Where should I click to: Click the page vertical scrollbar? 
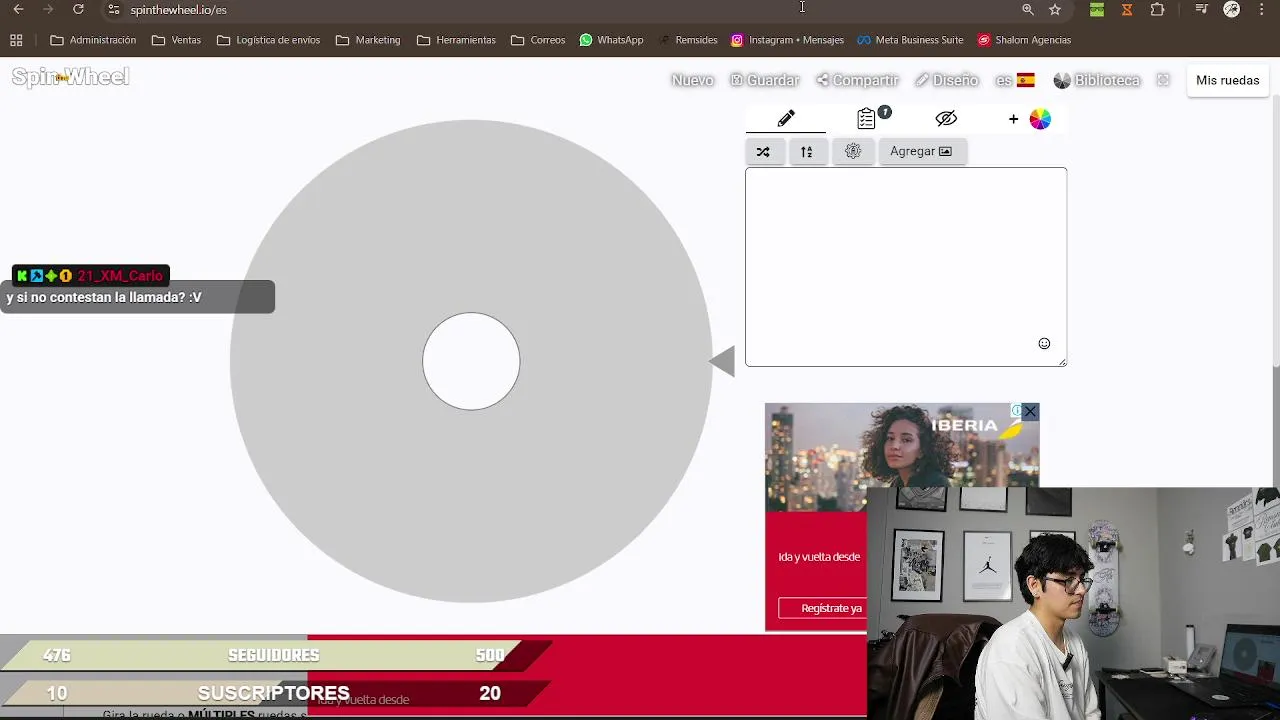coord(1275,230)
